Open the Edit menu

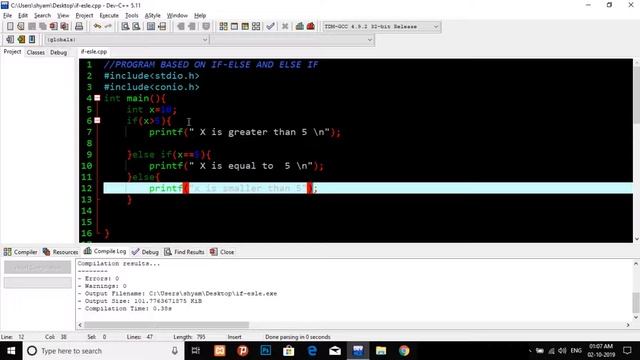click(23, 16)
